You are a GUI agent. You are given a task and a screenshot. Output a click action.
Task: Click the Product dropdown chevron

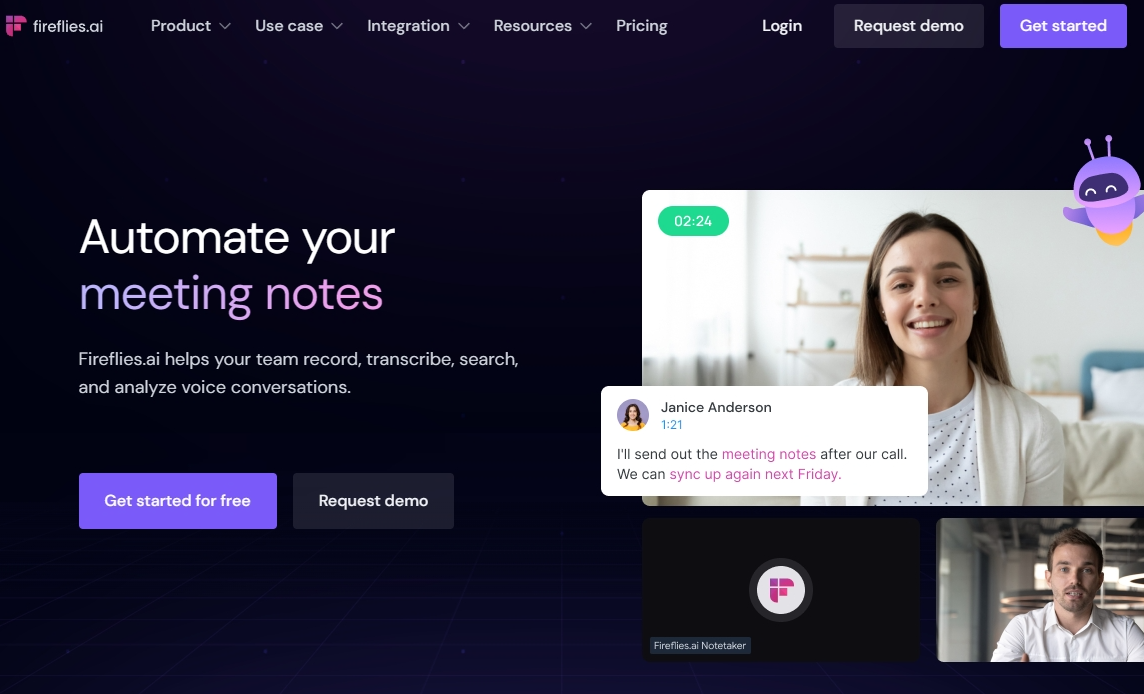tap(225, 26)
